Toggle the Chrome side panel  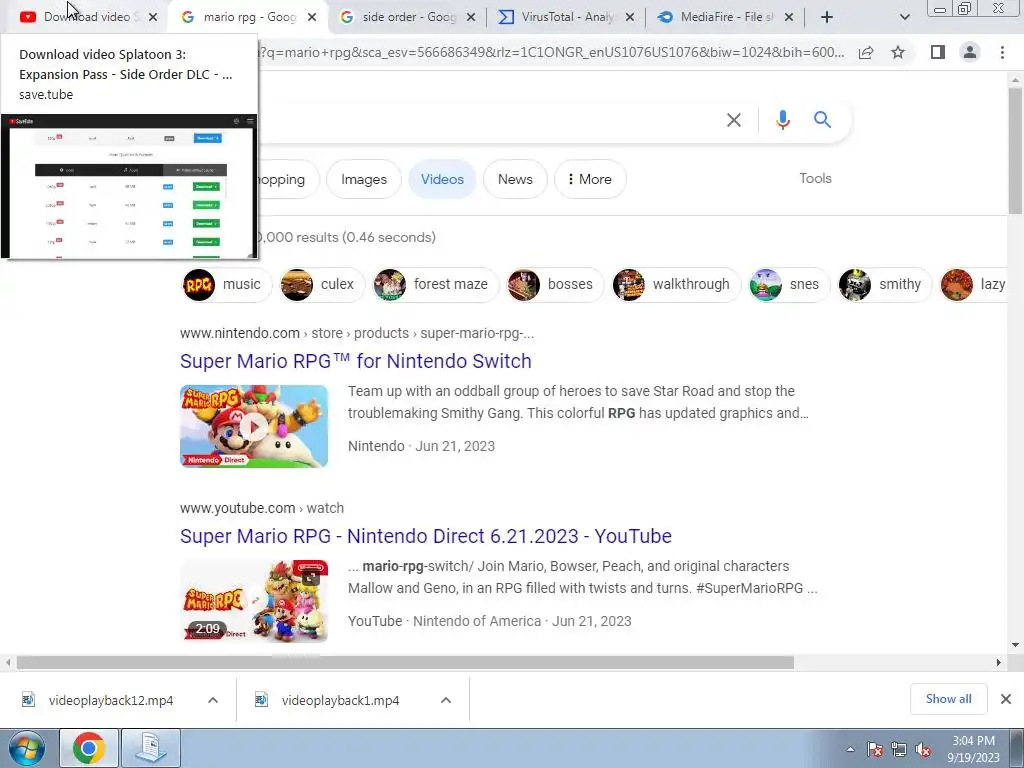938,52
